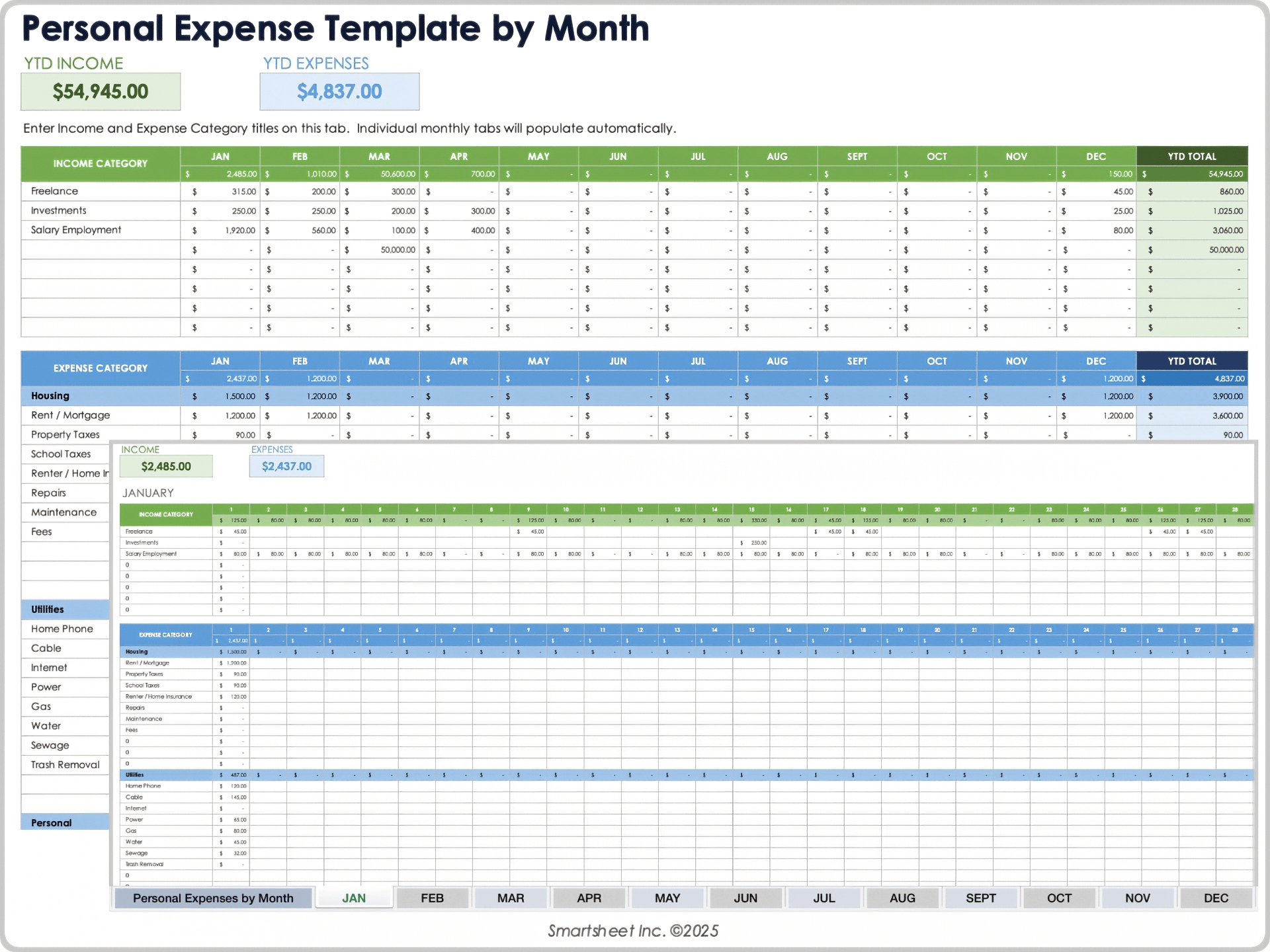1270x952 pixels.
Task: Open the FEB monthly tab
Action: coord(432,897)
